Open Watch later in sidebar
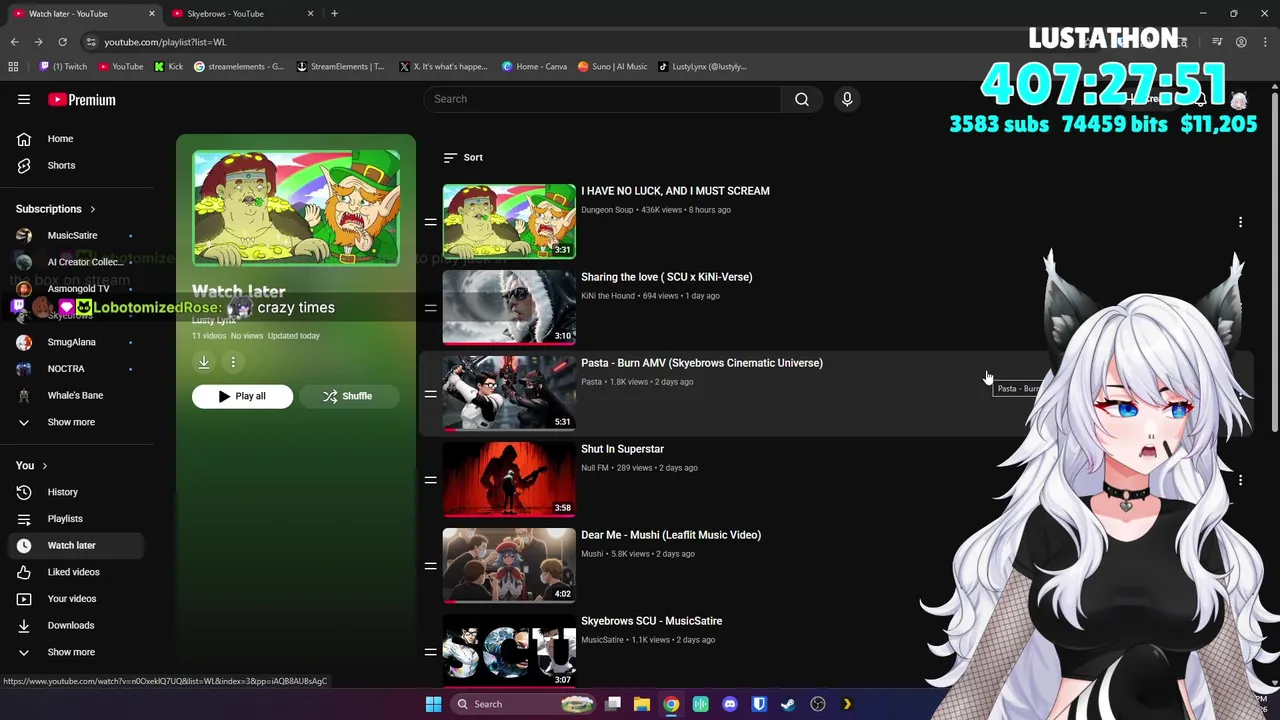This screenshot has width=1280, height=720. (76, 545)
